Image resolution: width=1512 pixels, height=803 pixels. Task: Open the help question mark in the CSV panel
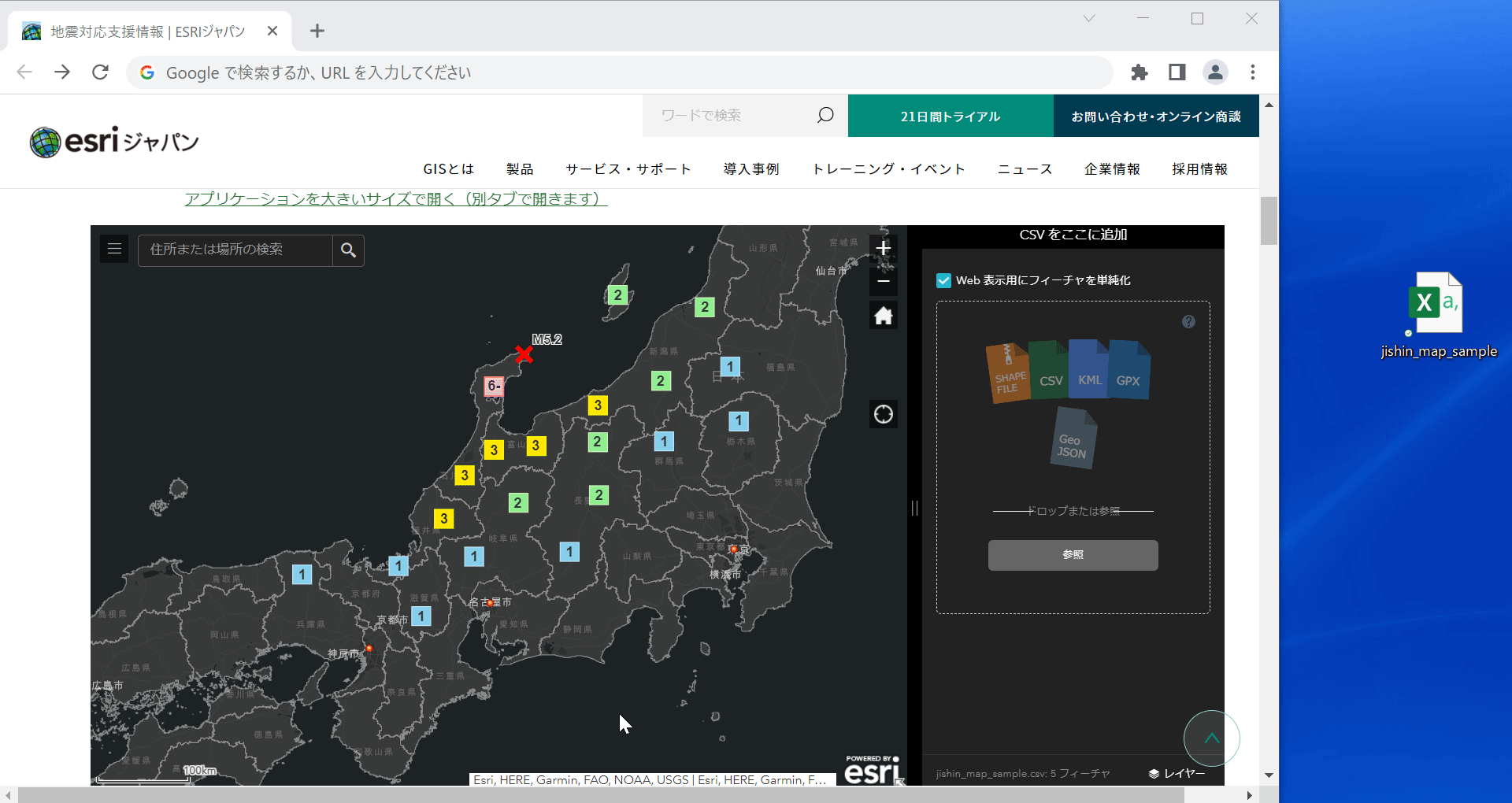point(1188,321)
